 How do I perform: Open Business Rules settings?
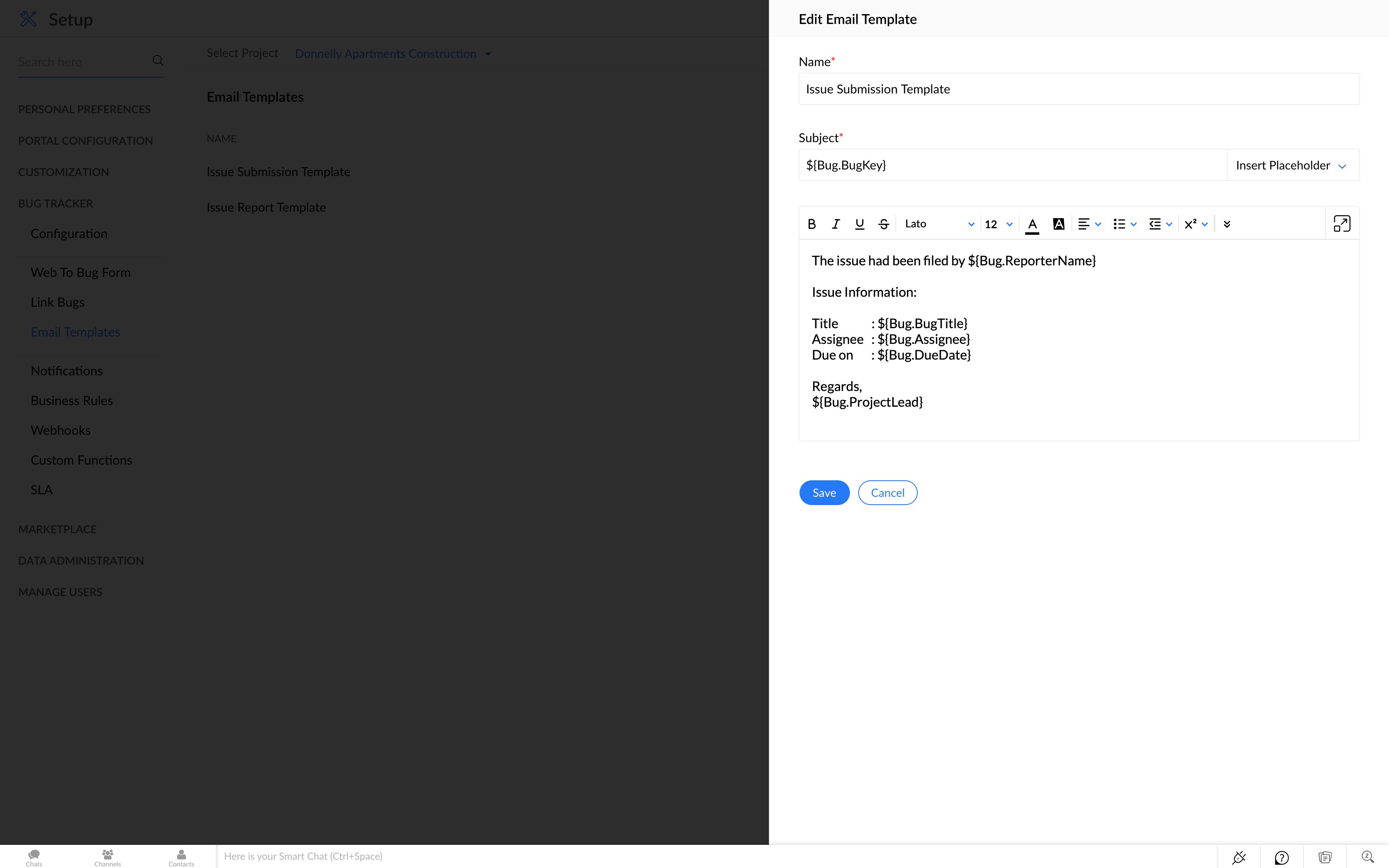point(72,401)
